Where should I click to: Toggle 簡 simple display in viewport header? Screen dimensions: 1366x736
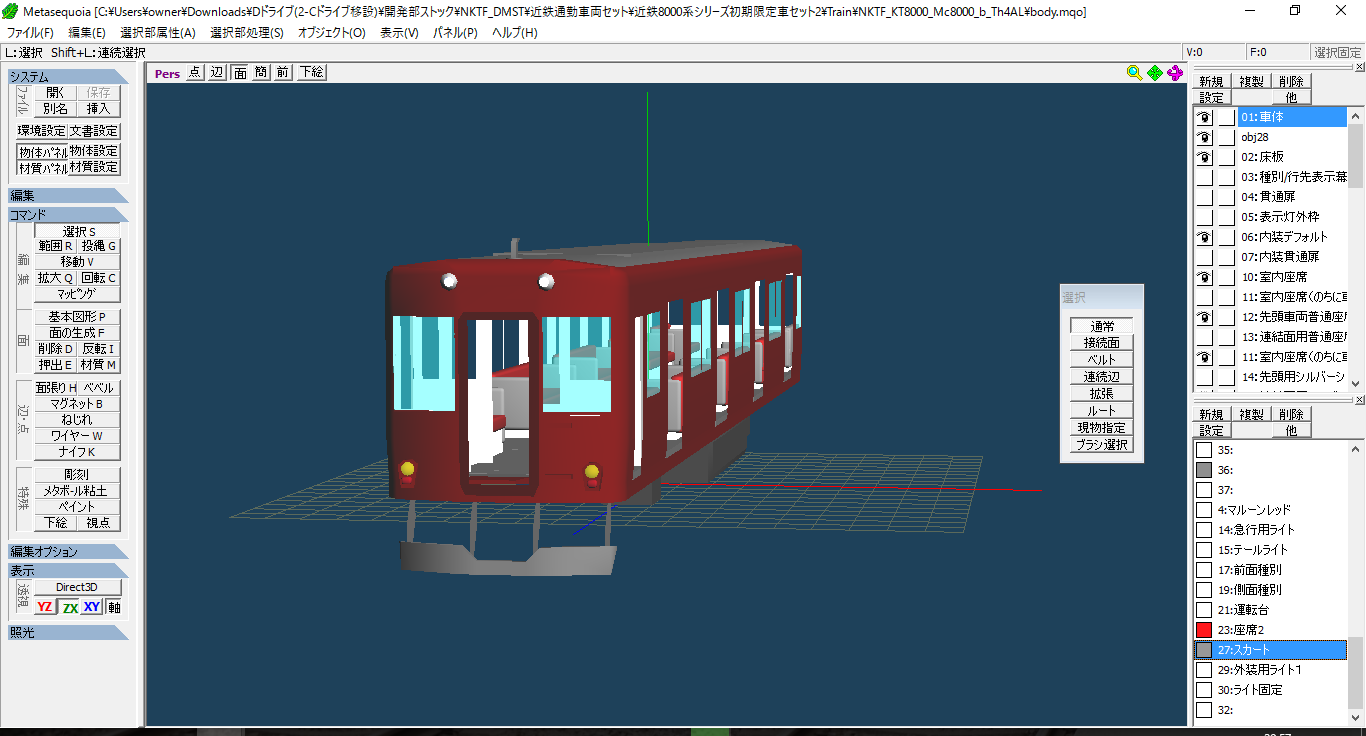click(x=261, y=72)
